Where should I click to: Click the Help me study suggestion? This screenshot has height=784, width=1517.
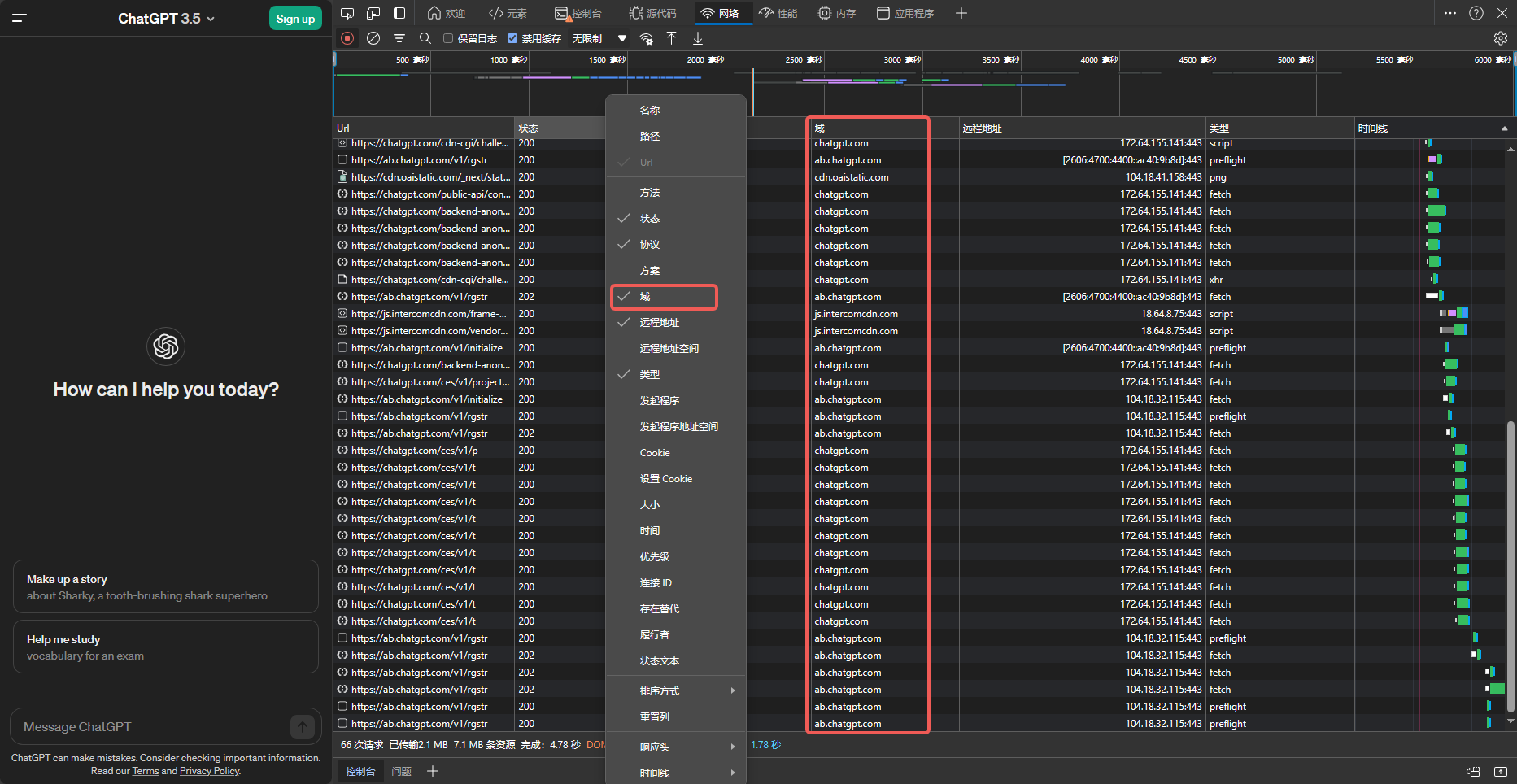(x=166, y=647)
